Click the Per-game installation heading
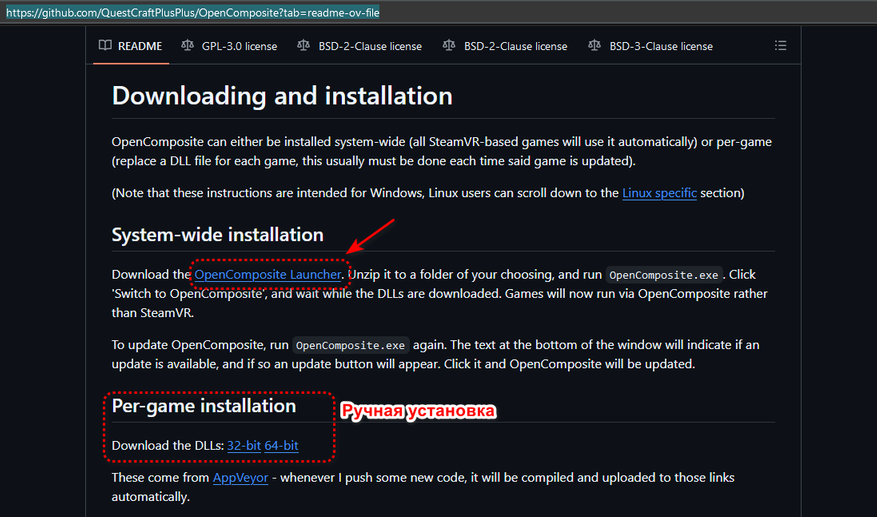Viewport: 877px width, 517px height. pos(204,406)
